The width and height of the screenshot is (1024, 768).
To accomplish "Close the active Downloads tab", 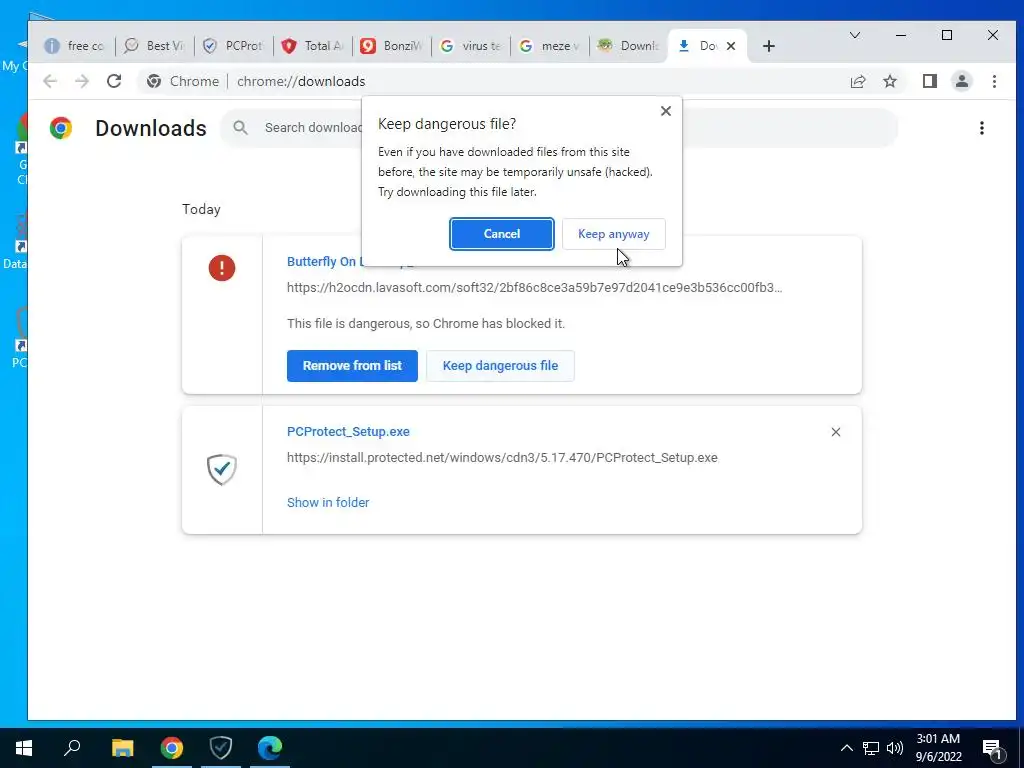I will [x=731, y=46].
